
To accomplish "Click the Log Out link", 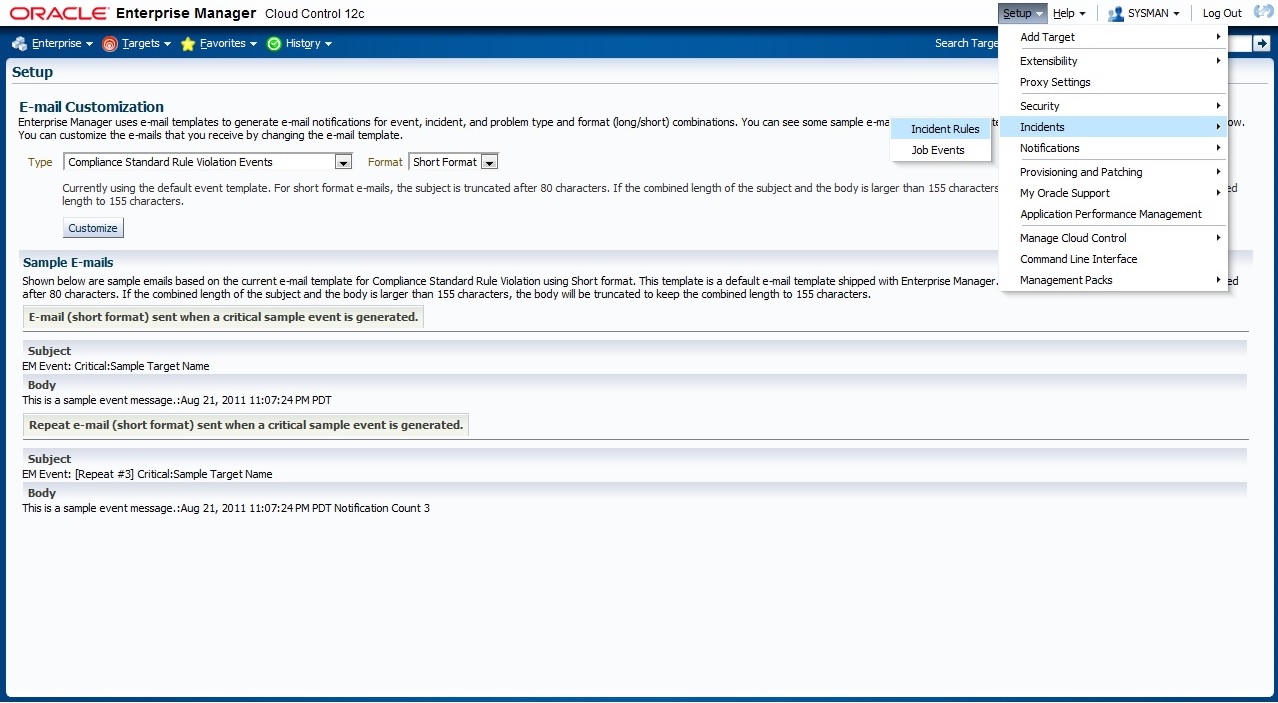I will coord(1221,14).
